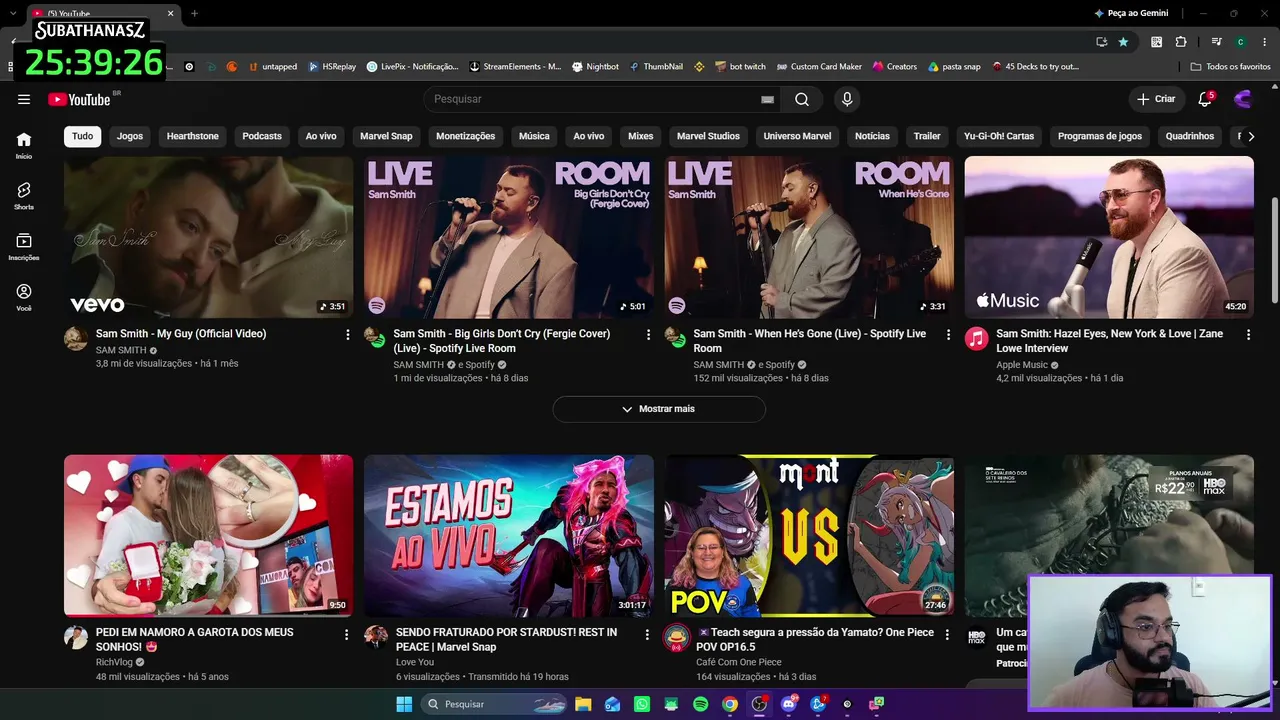
Task: Click the magnifier search button
Action: click(x=802, y=99)
